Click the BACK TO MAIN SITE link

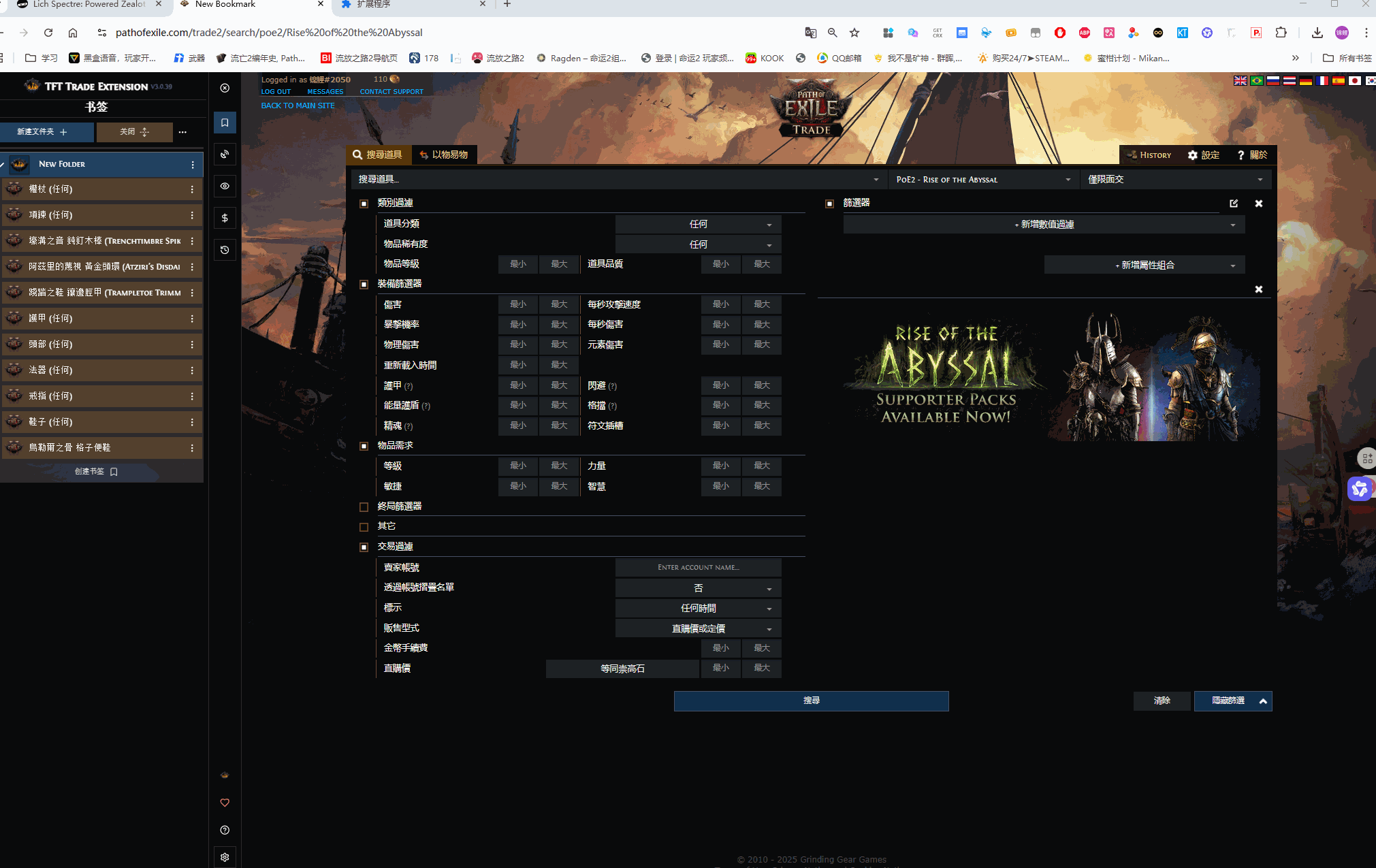pyautogui.click(x=298, y=106)
